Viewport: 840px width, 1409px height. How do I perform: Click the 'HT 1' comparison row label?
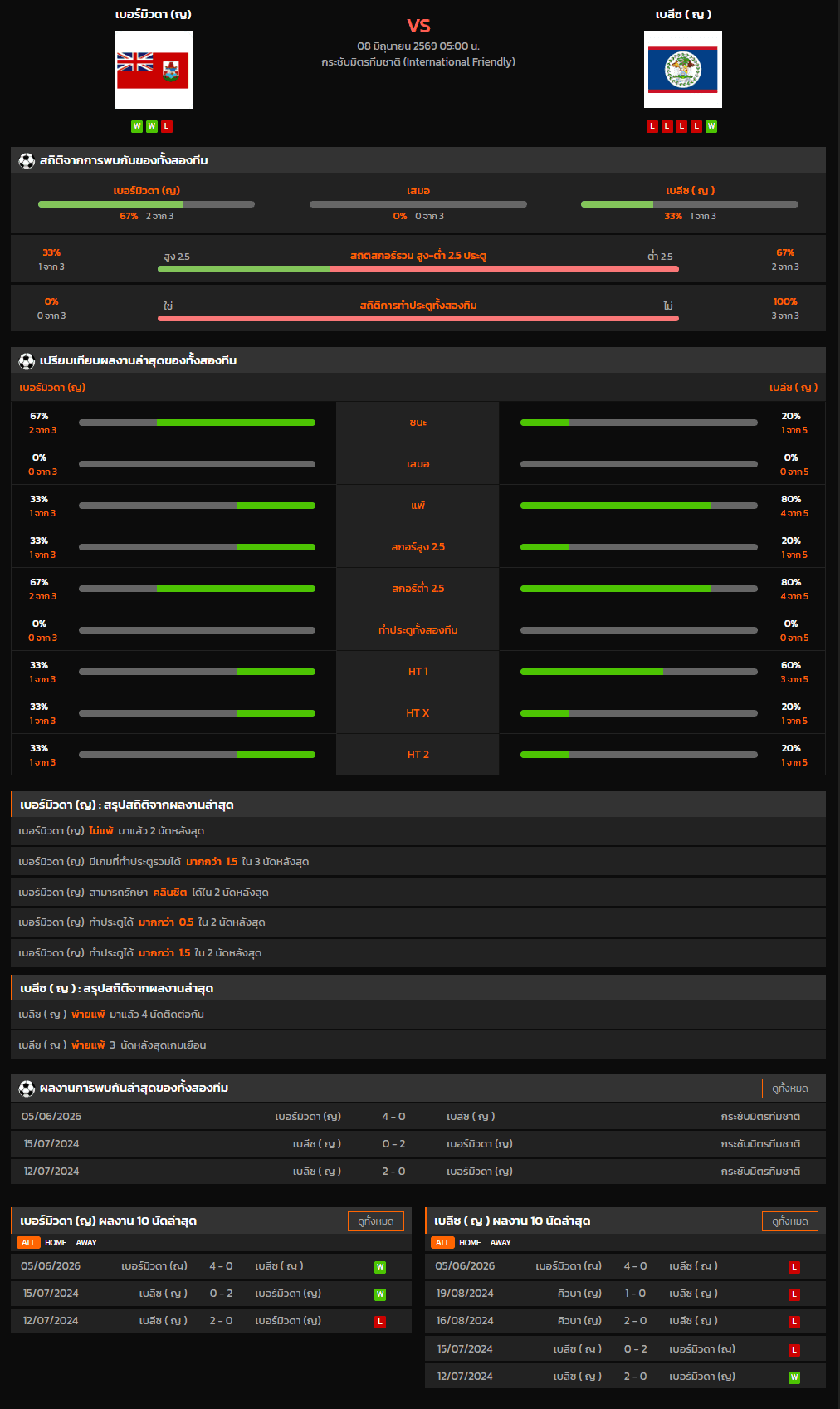click(x=418, y=672)
